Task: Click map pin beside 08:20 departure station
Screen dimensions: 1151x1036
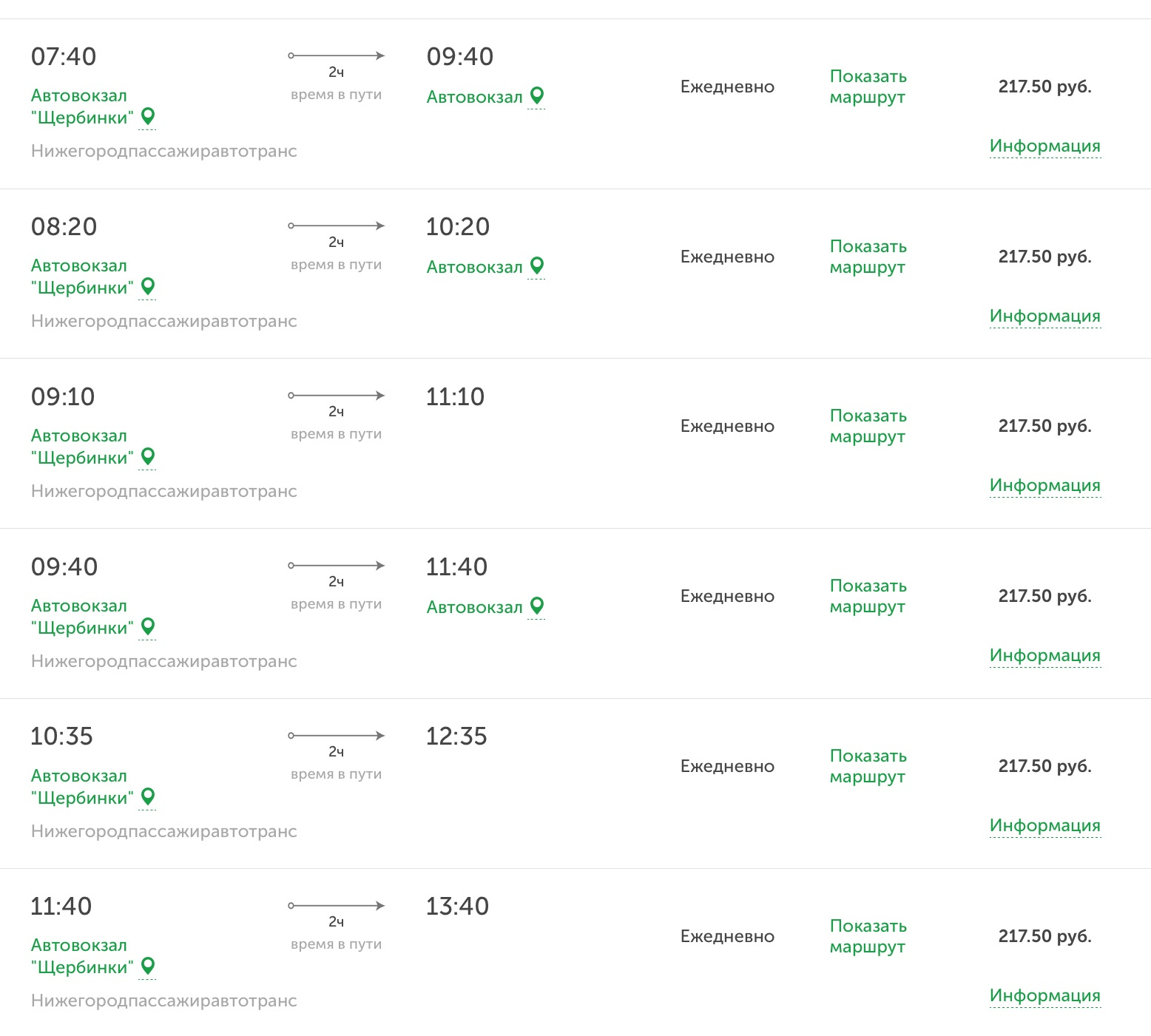Action: pos(148,286)
